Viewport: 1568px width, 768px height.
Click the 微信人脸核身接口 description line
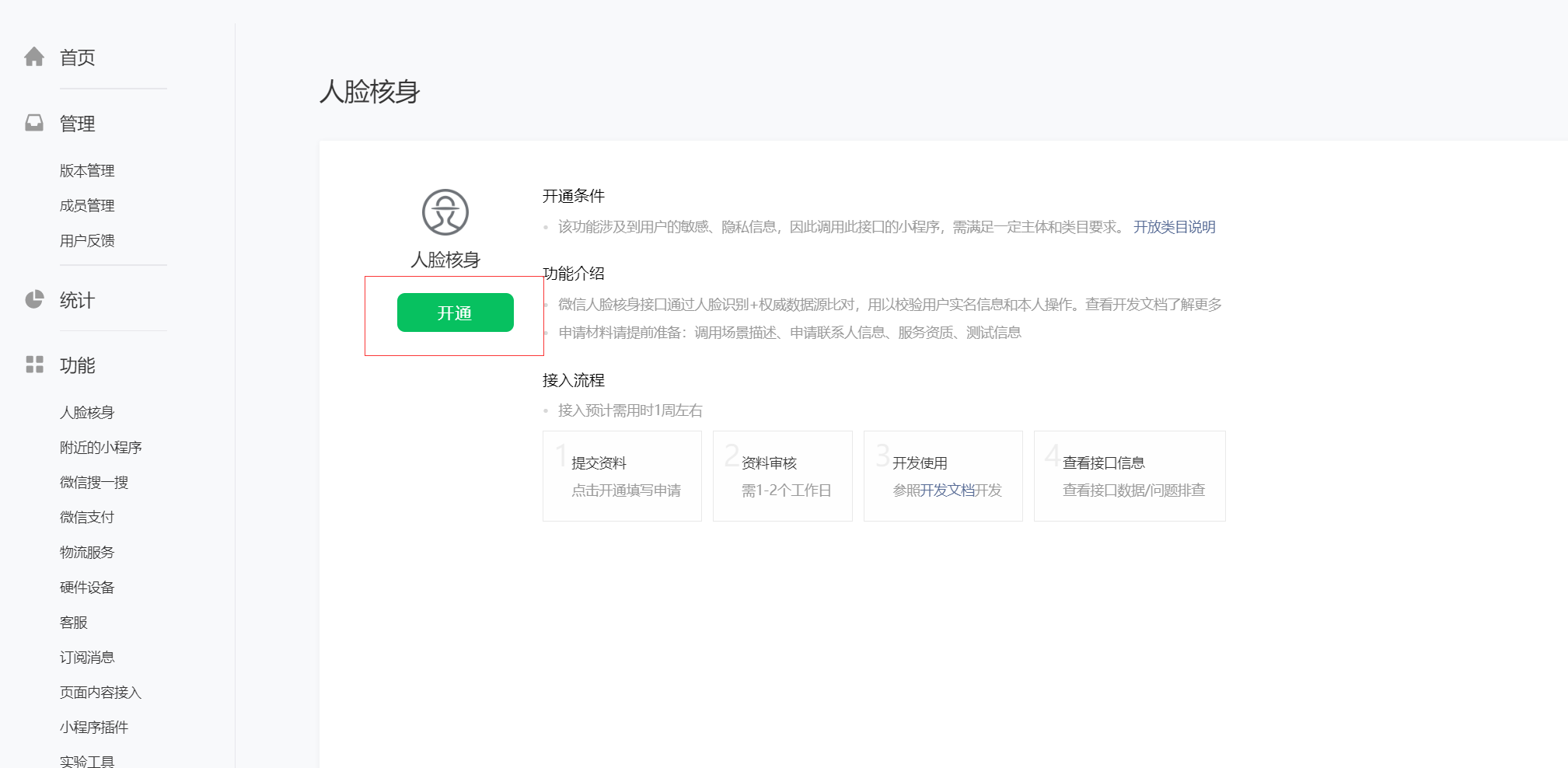890,305
